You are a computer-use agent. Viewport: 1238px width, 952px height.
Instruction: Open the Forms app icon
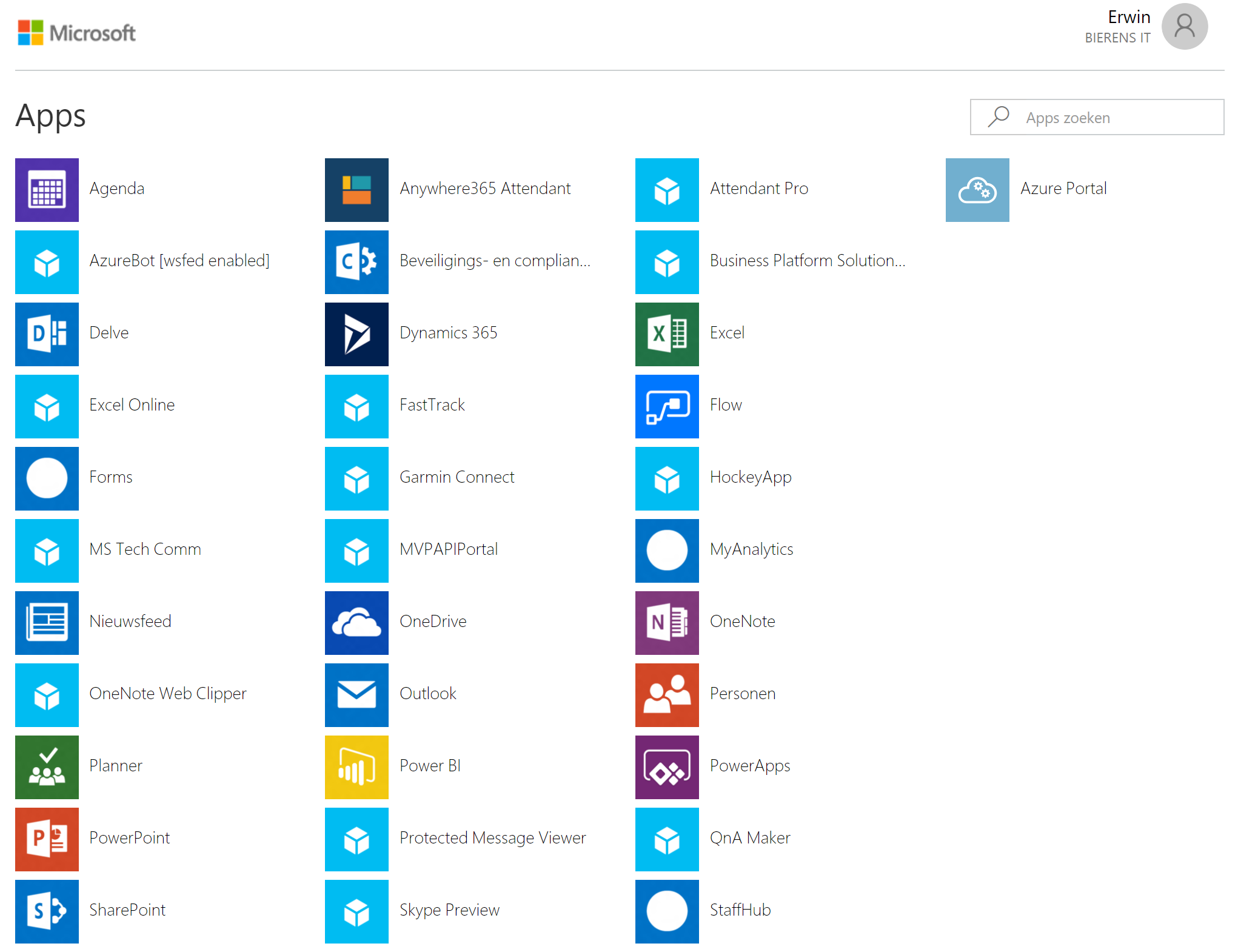pos(47,478)
